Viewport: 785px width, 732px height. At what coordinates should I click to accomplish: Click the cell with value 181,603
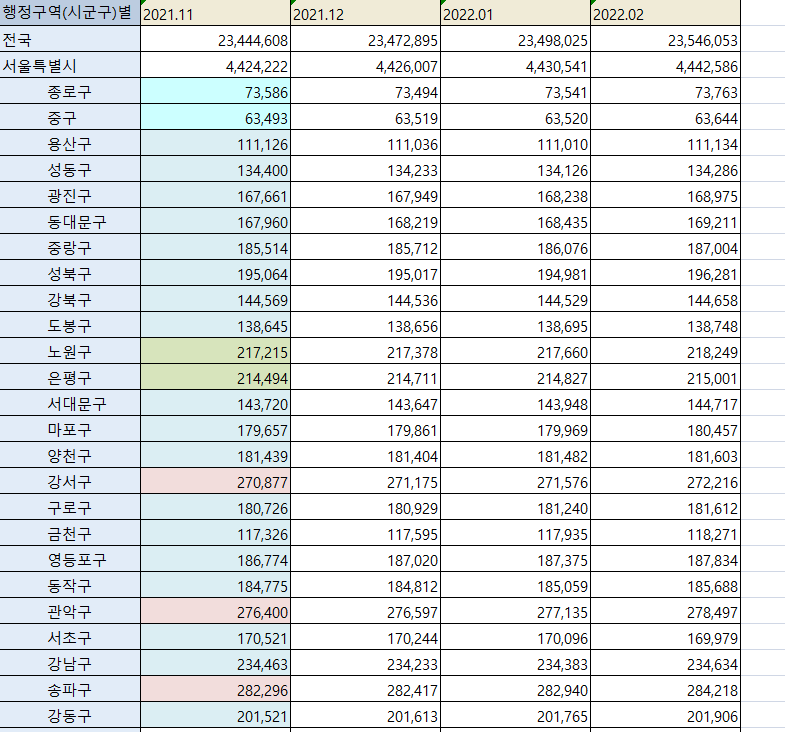(666, 455)
